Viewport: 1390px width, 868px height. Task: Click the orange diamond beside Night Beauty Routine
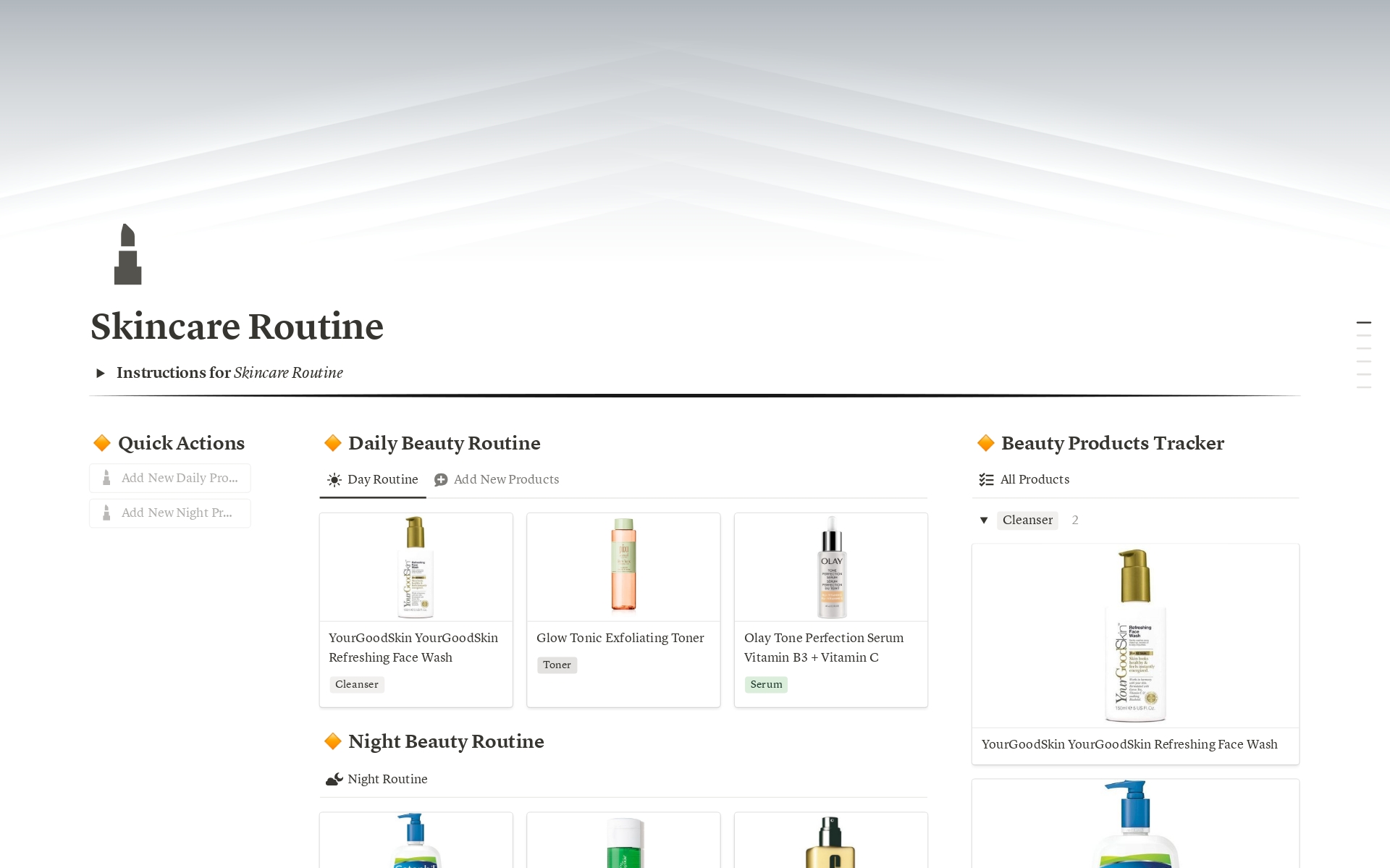(x=332, y=741)
